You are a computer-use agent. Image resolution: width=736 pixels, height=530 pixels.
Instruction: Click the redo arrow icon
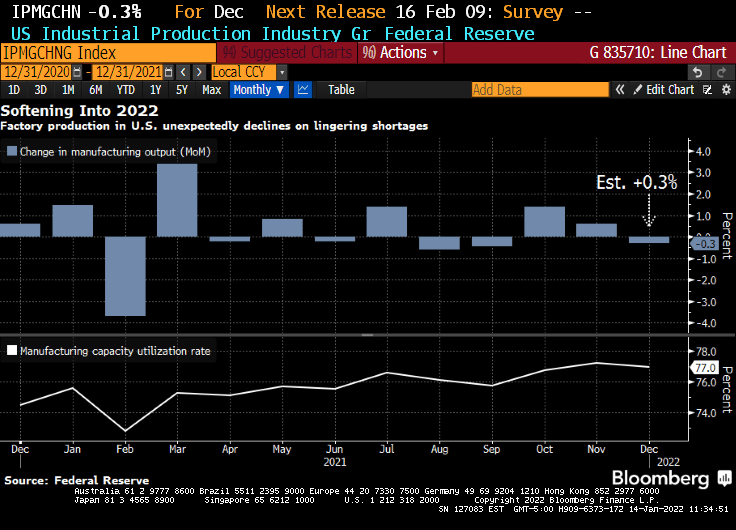721,72
